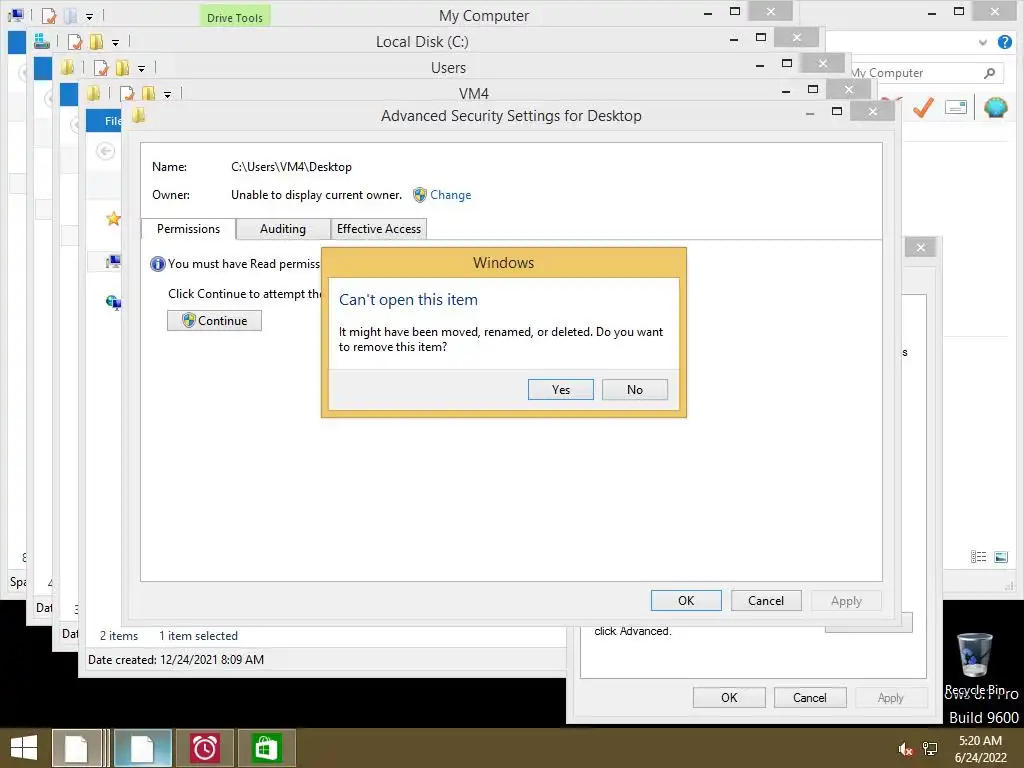The width and height of the screenshot is (1024, 768).
Task: Open quick access dropdown in Local Disk (C:) window
Action: [x=116, y=43]
